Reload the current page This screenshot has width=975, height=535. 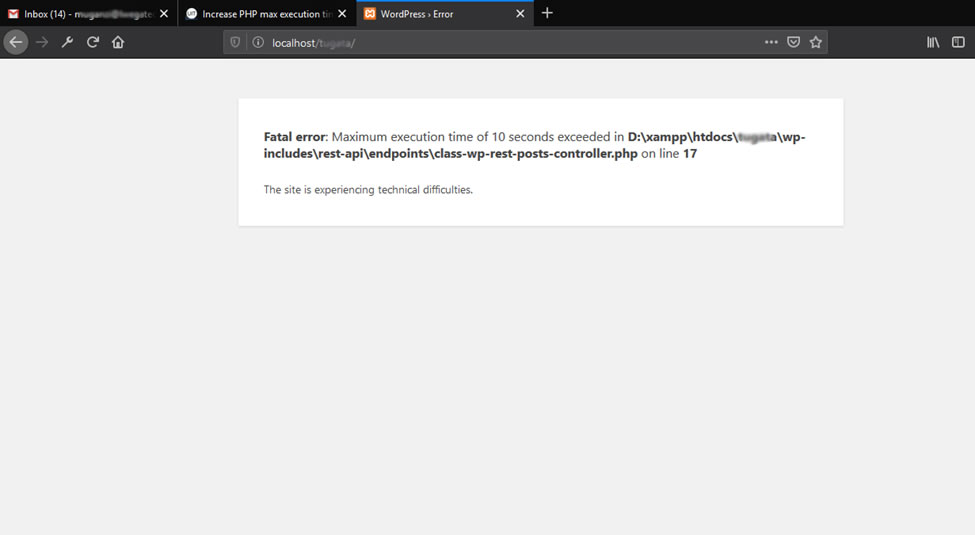tap(93, 42)
